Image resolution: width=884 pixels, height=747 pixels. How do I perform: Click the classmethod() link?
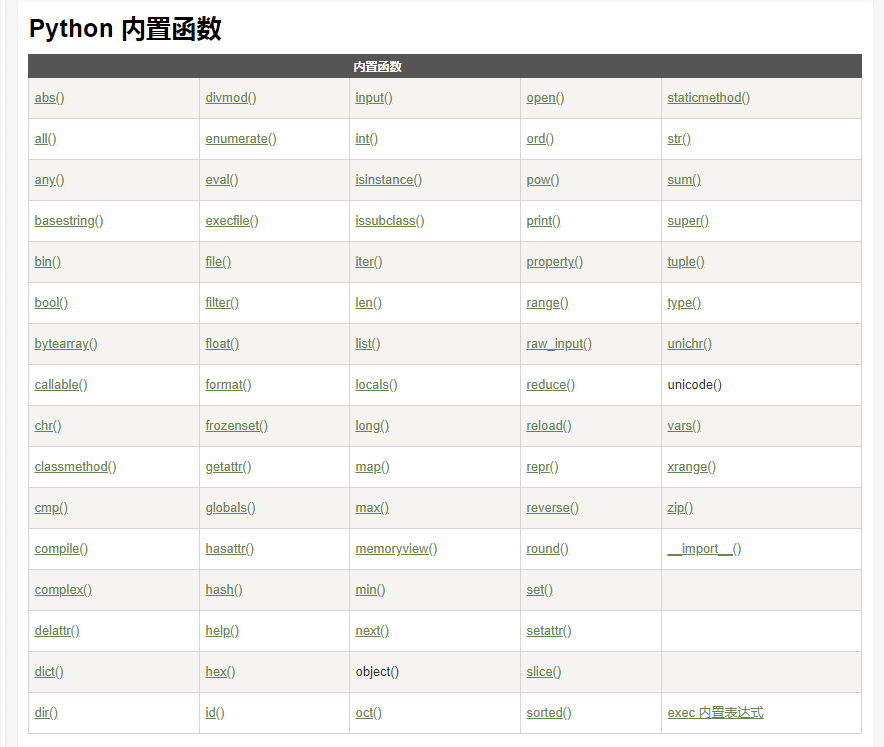coord(75,467)
